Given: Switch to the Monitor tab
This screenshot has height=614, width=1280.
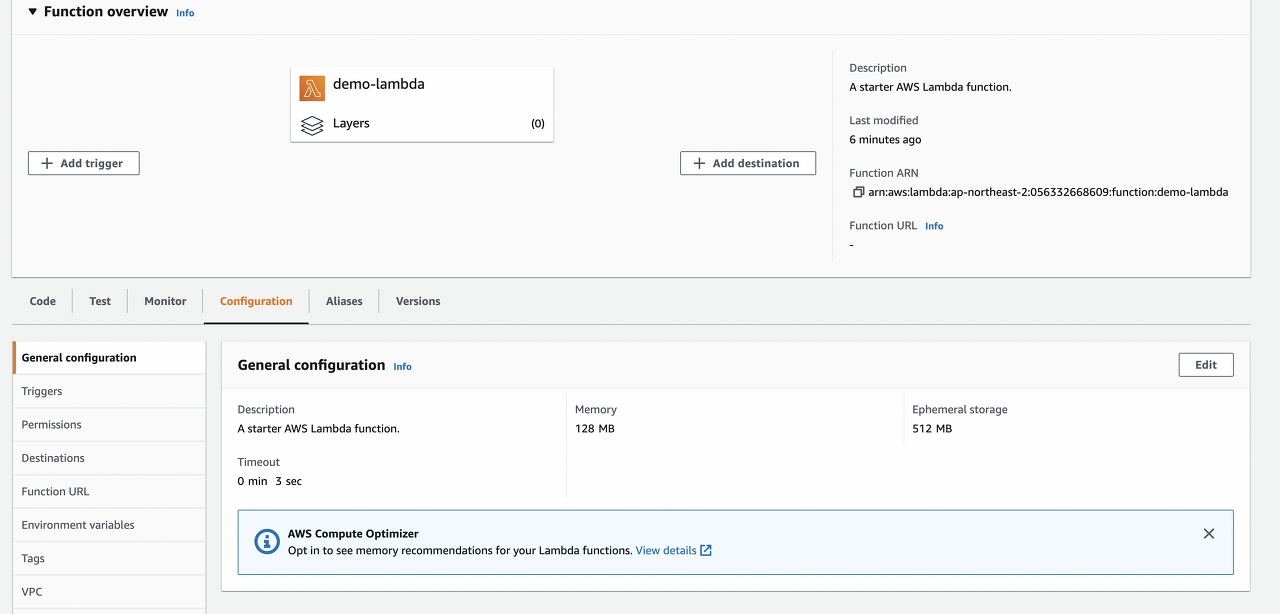Looking at the screenshot, I should point(165,301).
